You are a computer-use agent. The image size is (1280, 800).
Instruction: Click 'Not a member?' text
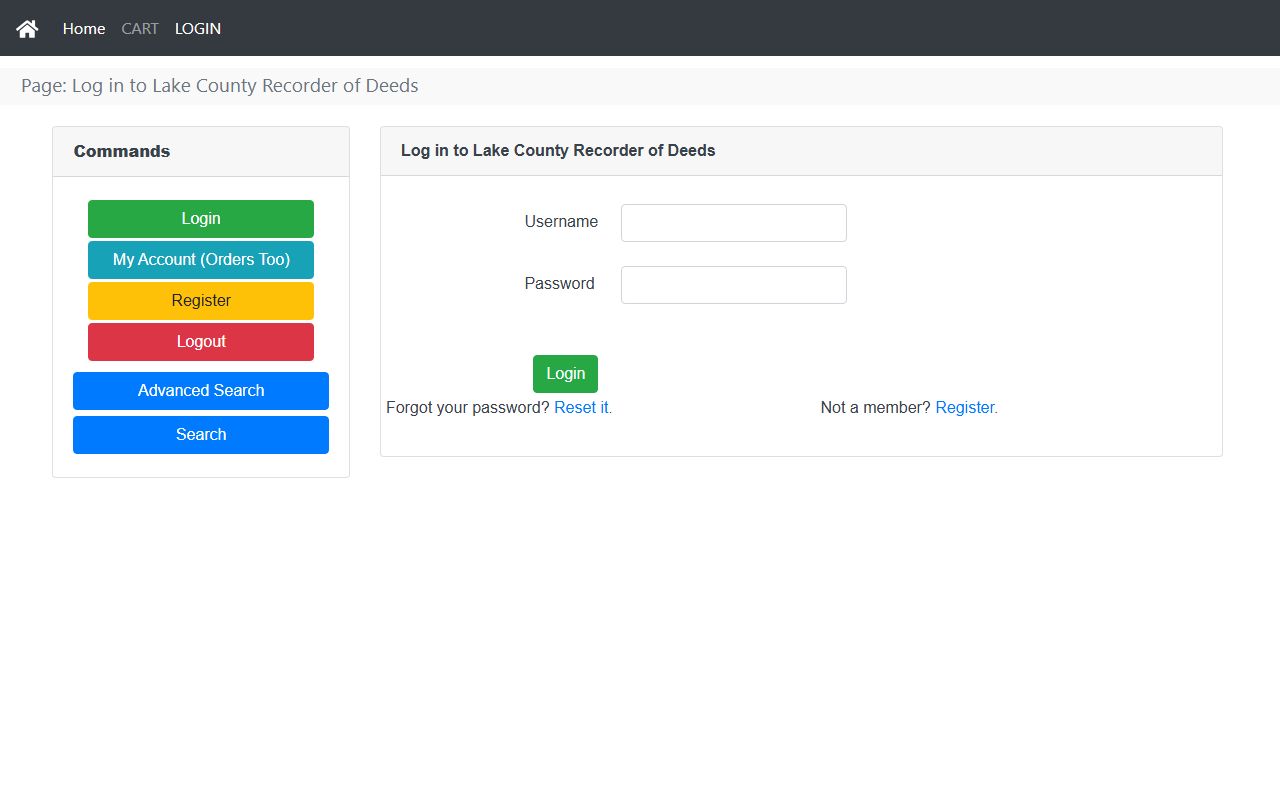tap(876, 408)
